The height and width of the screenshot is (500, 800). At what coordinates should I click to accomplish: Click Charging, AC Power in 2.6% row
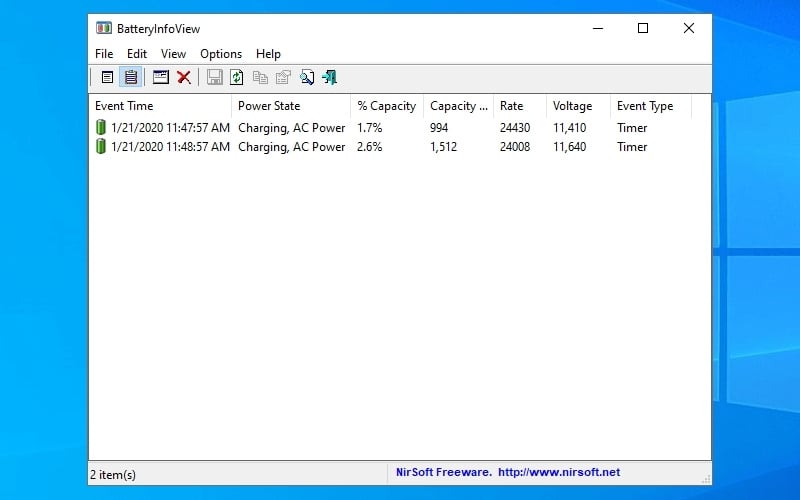click(291, 147)
